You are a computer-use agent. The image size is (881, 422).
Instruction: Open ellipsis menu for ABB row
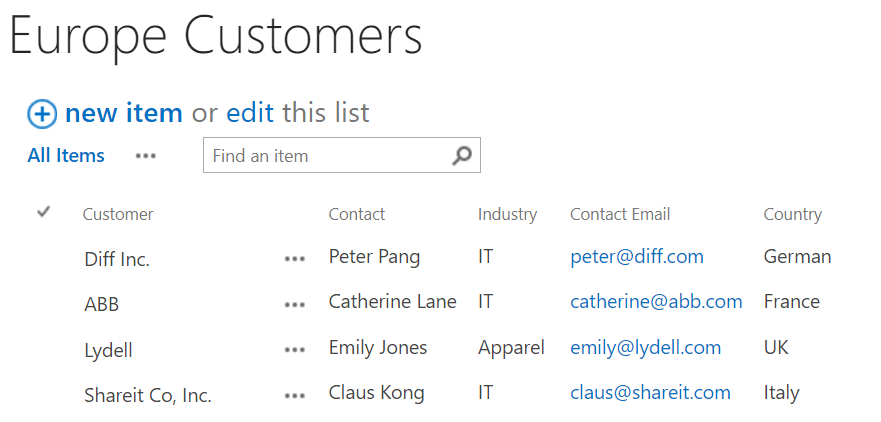294,304
